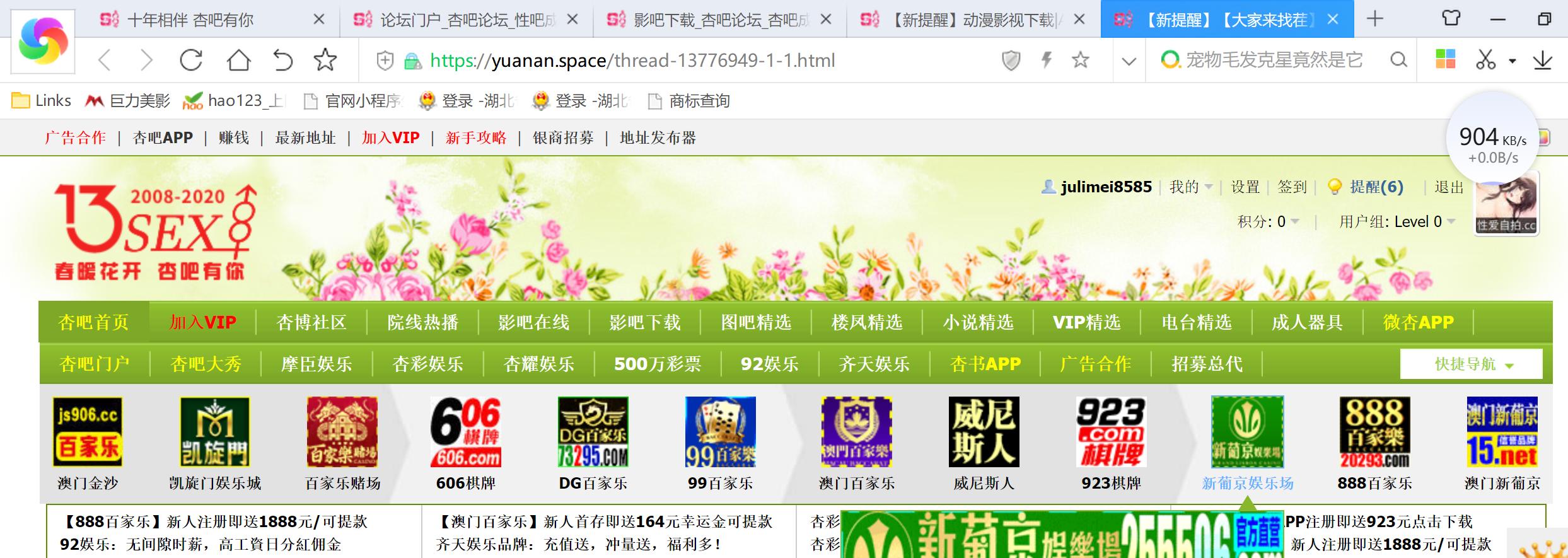The image size is (1568, 558).
Task: Expand the 积分: 0 dropdown
Action: click(1269, 221)
